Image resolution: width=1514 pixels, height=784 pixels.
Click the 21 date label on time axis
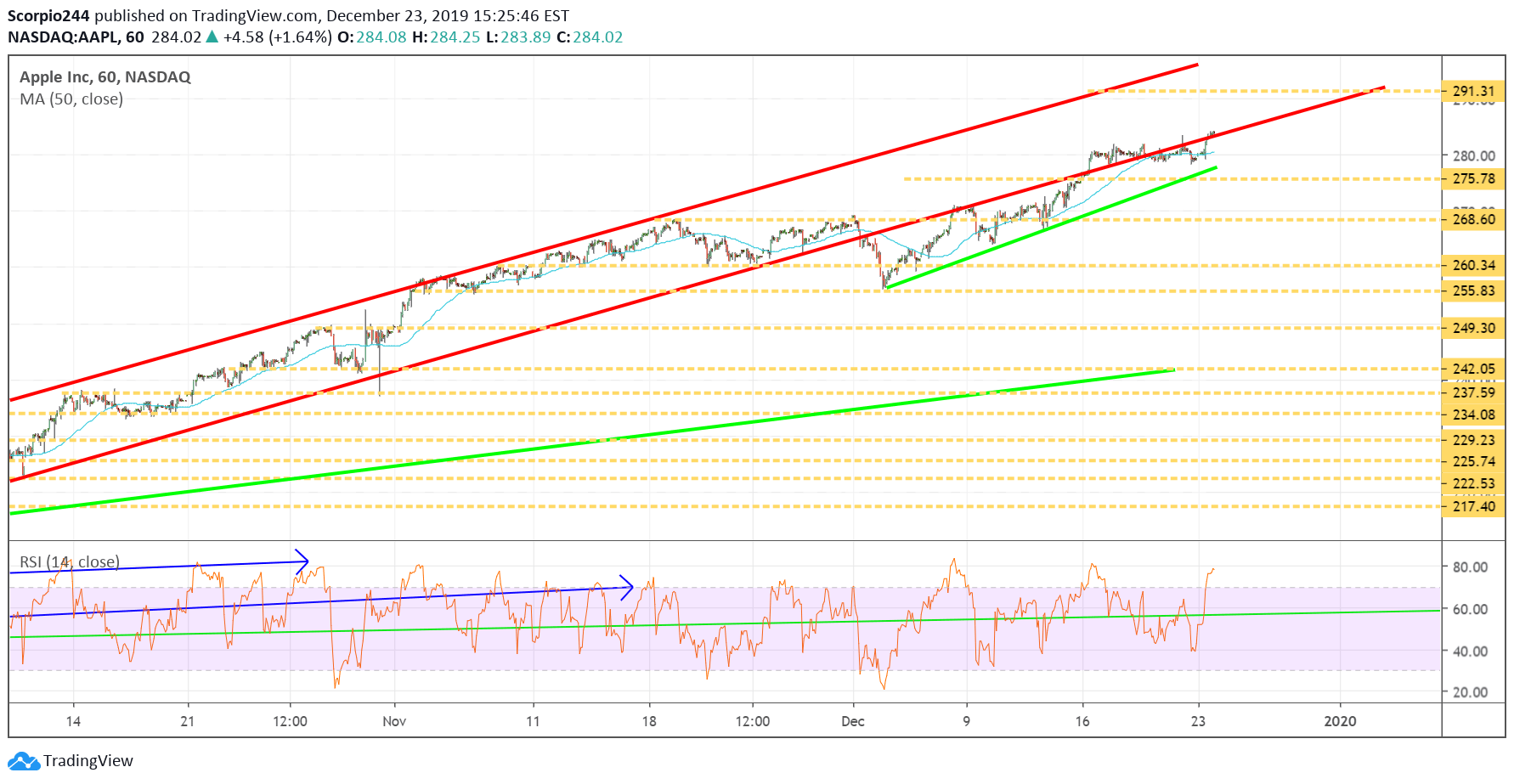(x=187, y=721)
